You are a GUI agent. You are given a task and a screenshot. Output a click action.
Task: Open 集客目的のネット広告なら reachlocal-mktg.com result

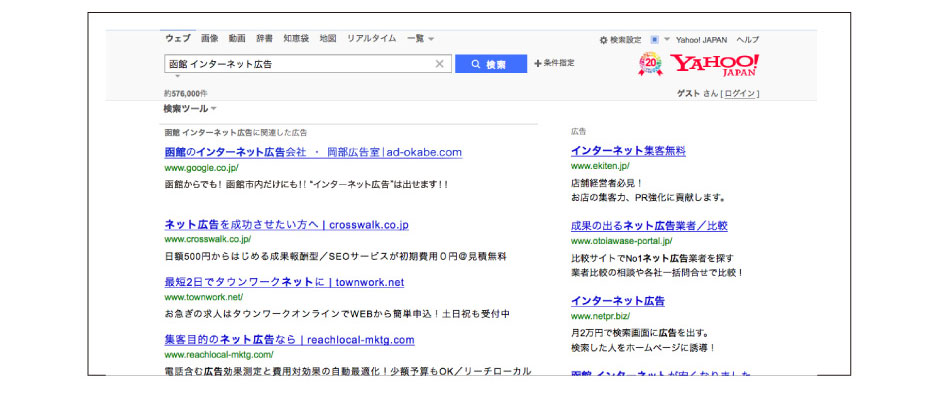(290, 340)
